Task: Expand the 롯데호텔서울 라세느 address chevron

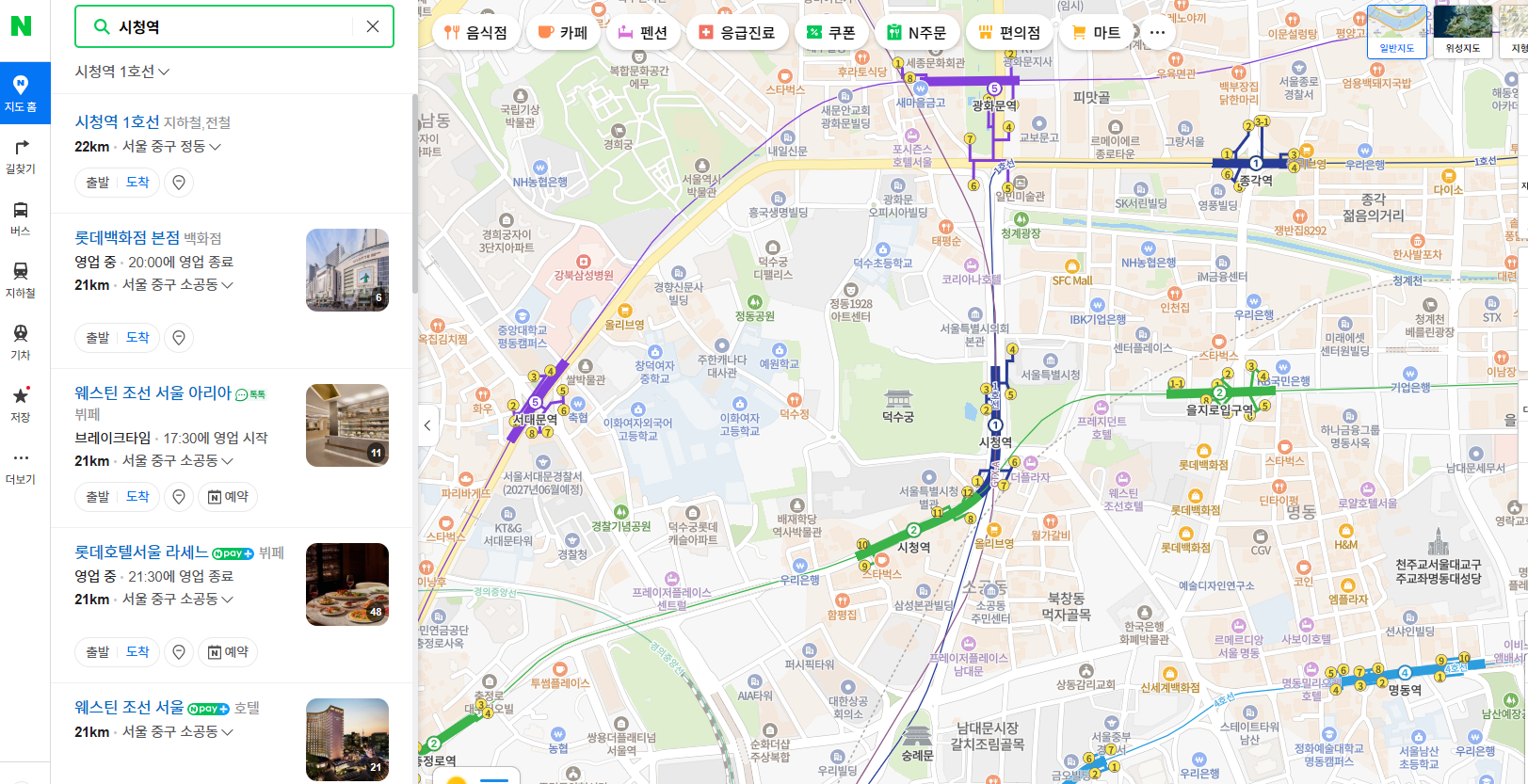Action: tap(227, 599)
